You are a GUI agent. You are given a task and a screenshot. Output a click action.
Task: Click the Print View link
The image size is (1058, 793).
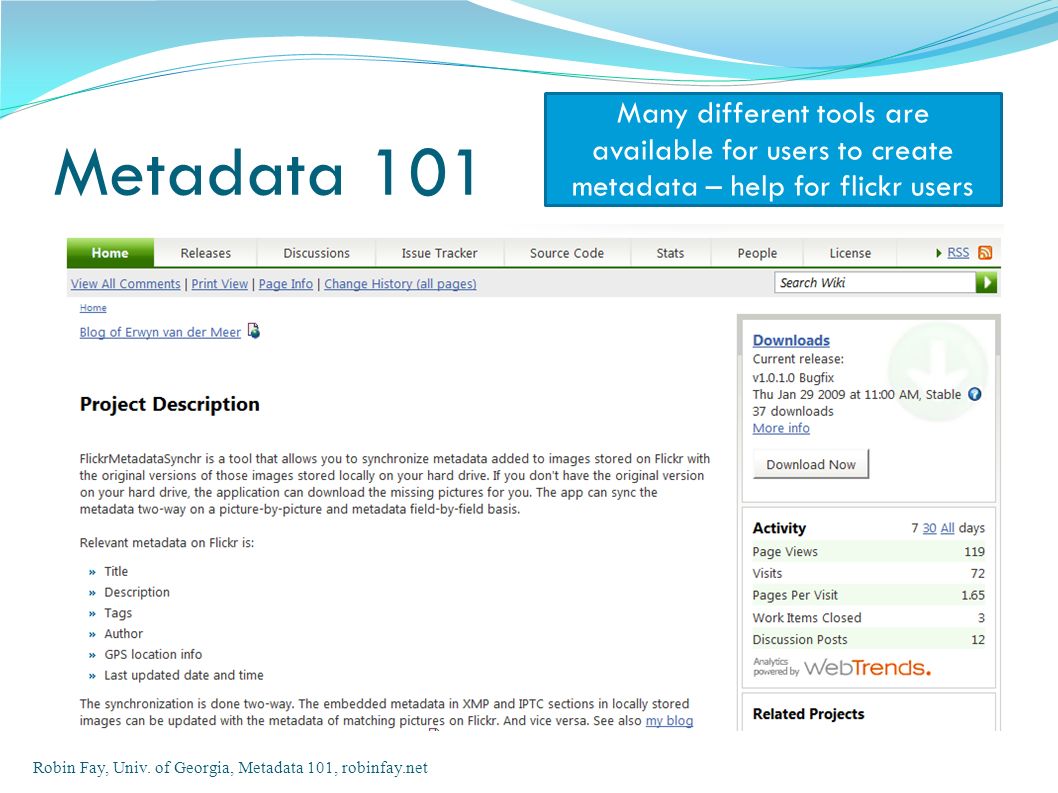tap(220, 284)
